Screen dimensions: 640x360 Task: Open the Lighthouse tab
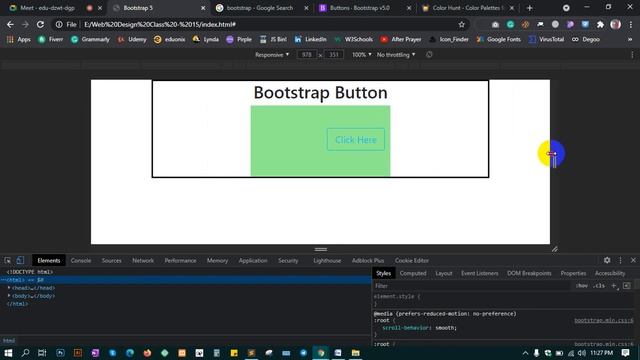coord(327,260)
